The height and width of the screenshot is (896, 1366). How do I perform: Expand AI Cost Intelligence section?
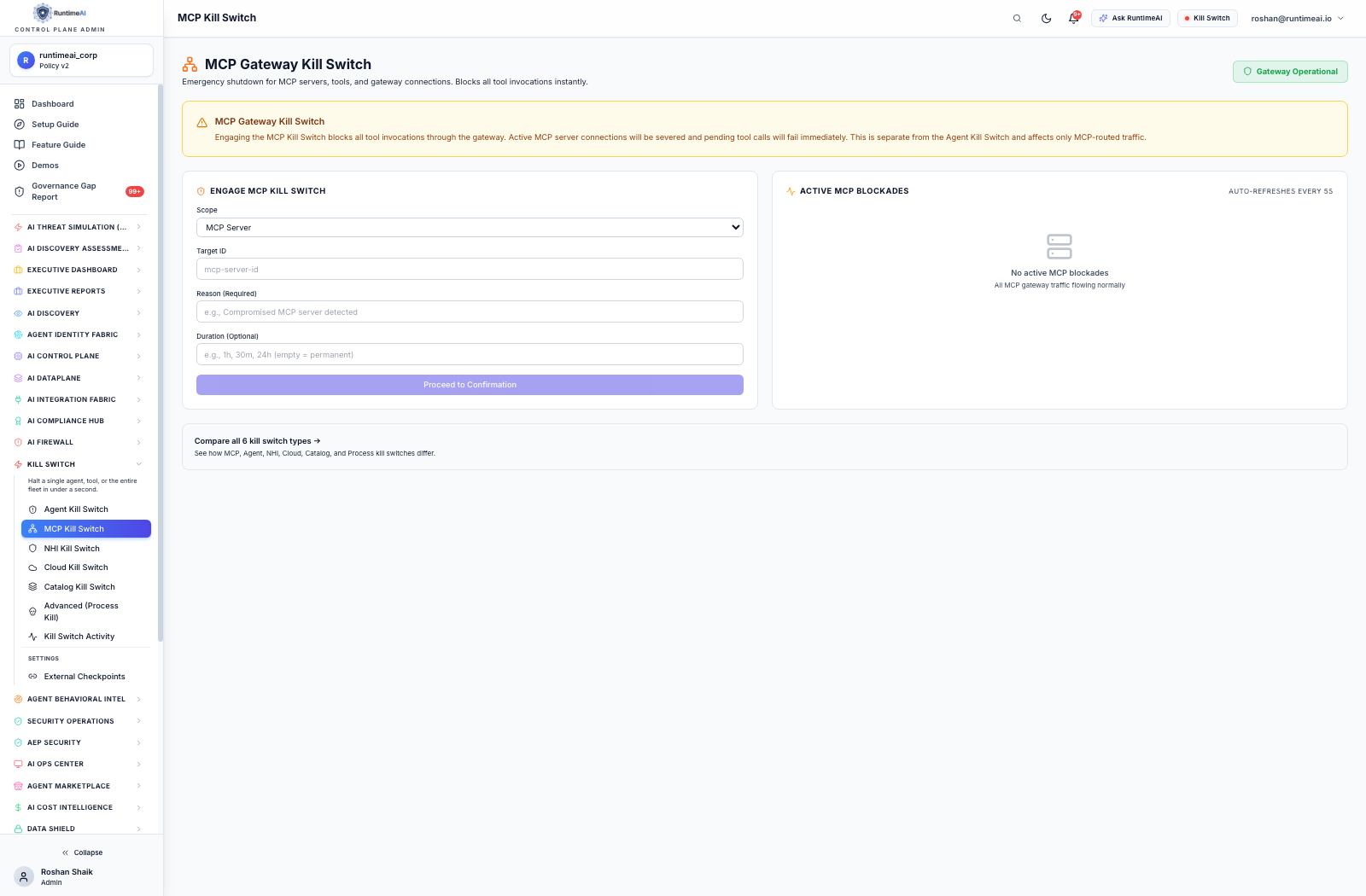click(x=79, y=807)
